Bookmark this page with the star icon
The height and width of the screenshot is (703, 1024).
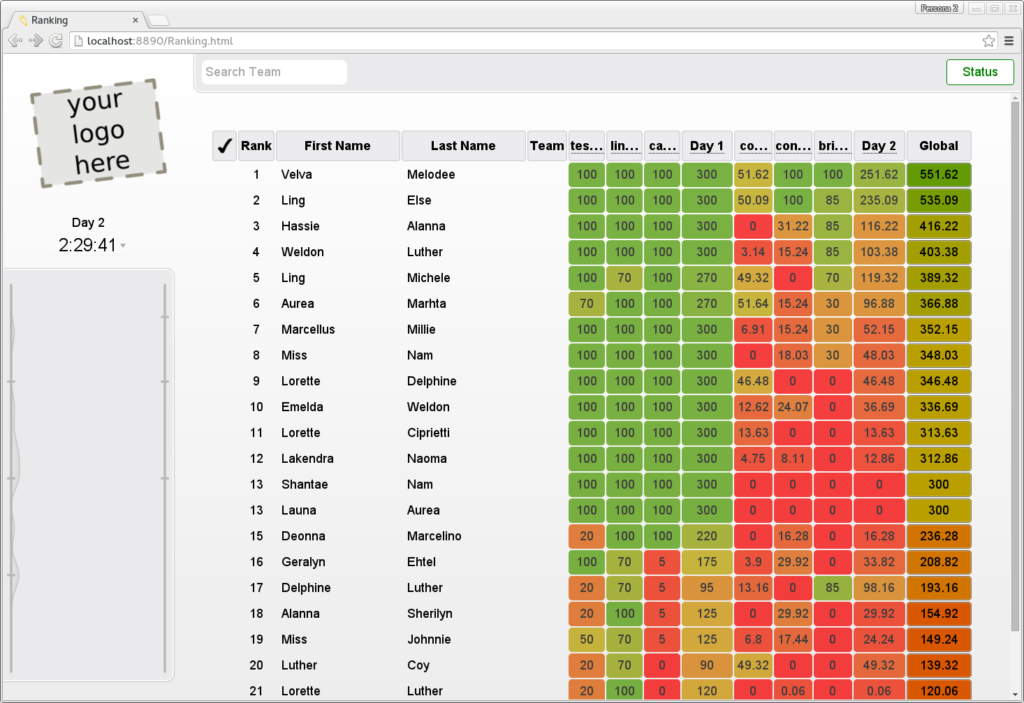pos(988,41)
